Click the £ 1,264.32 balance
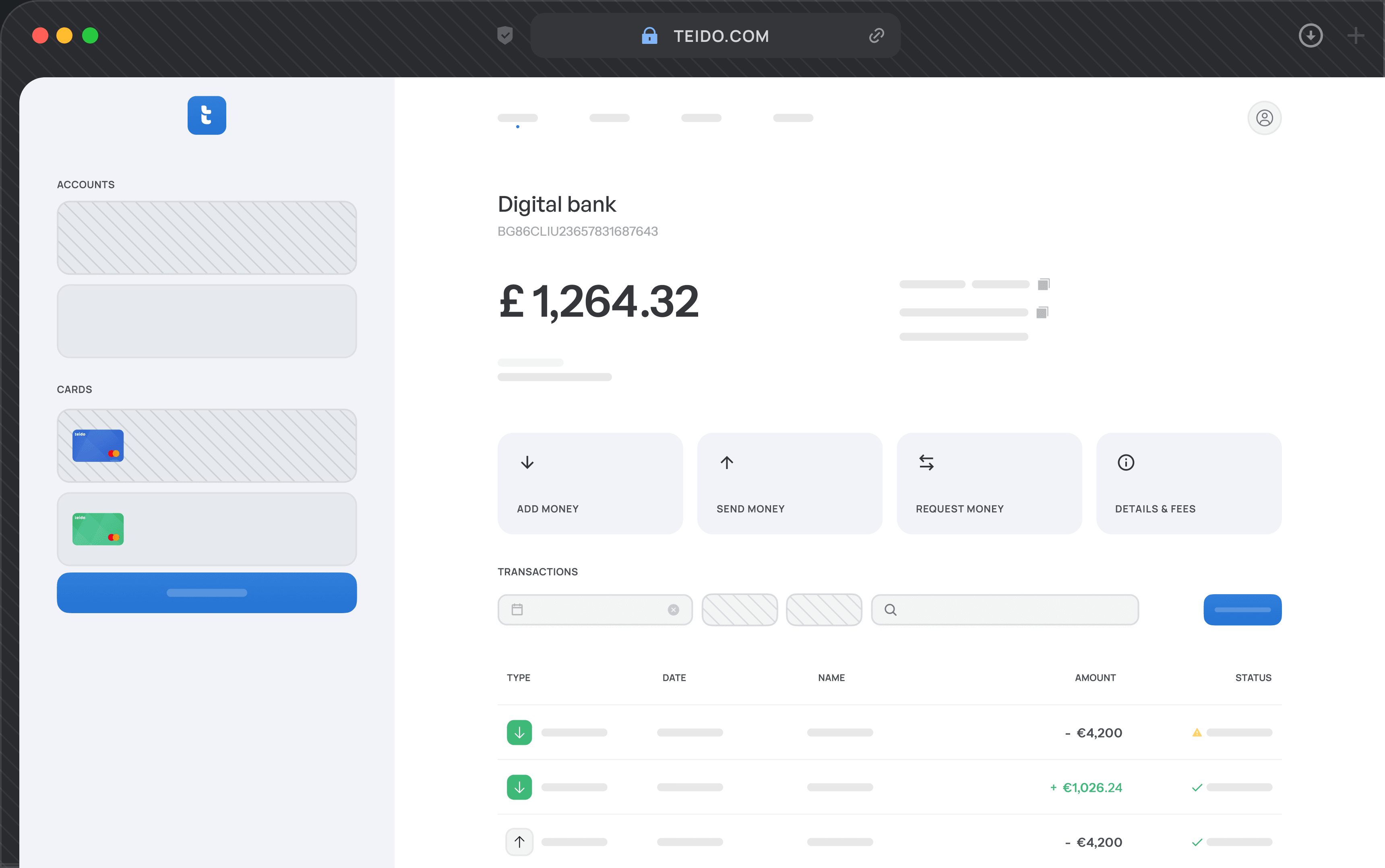Screen dimensions: 1385x868 click(599, 302)
